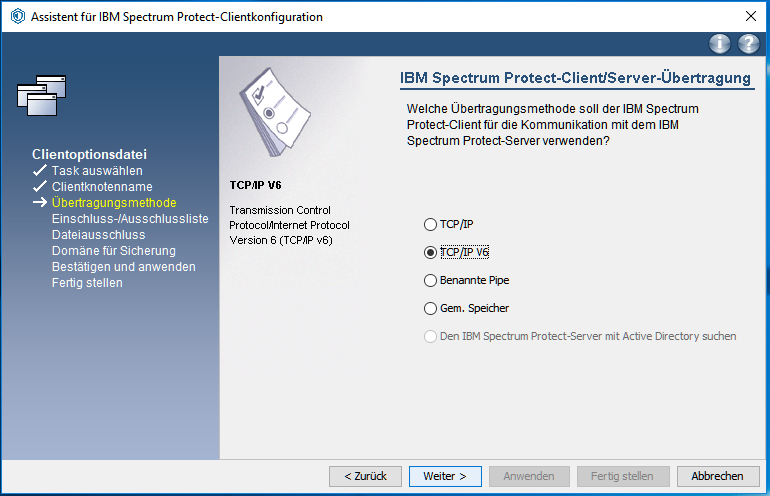Click the checkmark beside Clientknotenname
The height and width of the screenshot is (496, 770).
(x=40, y=187)
